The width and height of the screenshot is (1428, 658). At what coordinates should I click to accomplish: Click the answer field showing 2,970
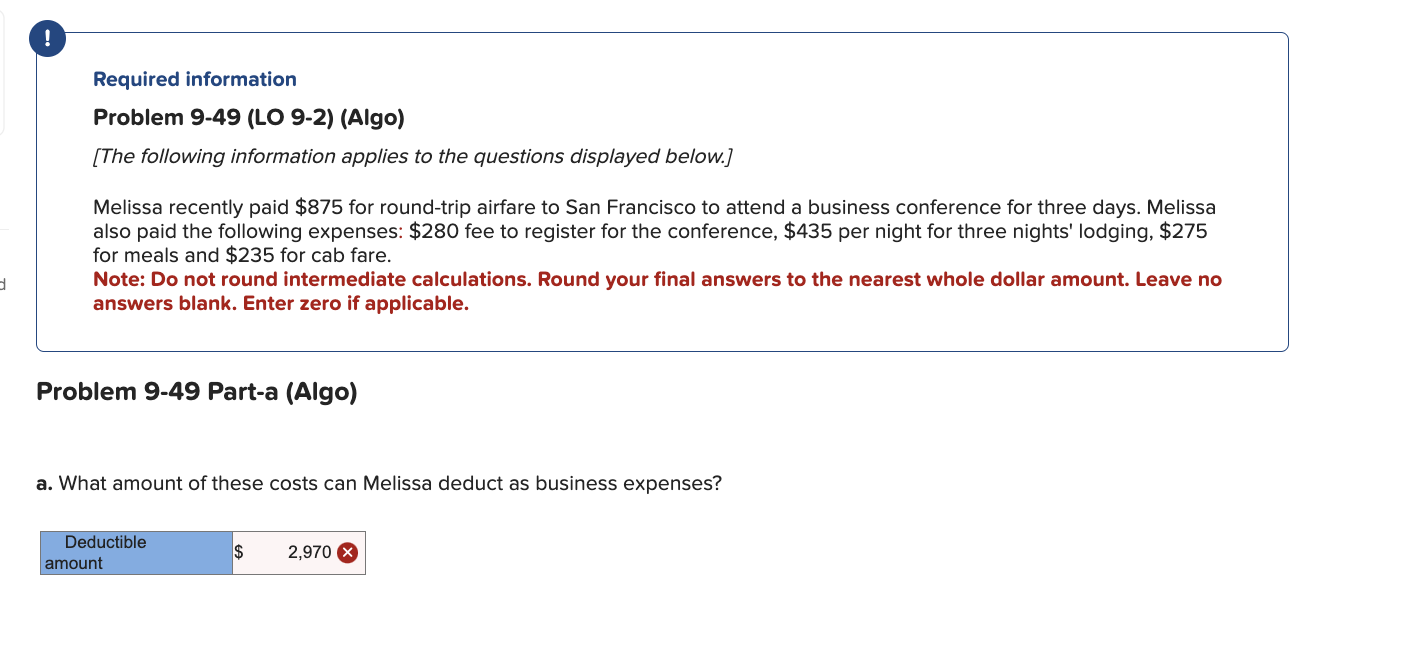pyautogui.click(x=298, y=551)
